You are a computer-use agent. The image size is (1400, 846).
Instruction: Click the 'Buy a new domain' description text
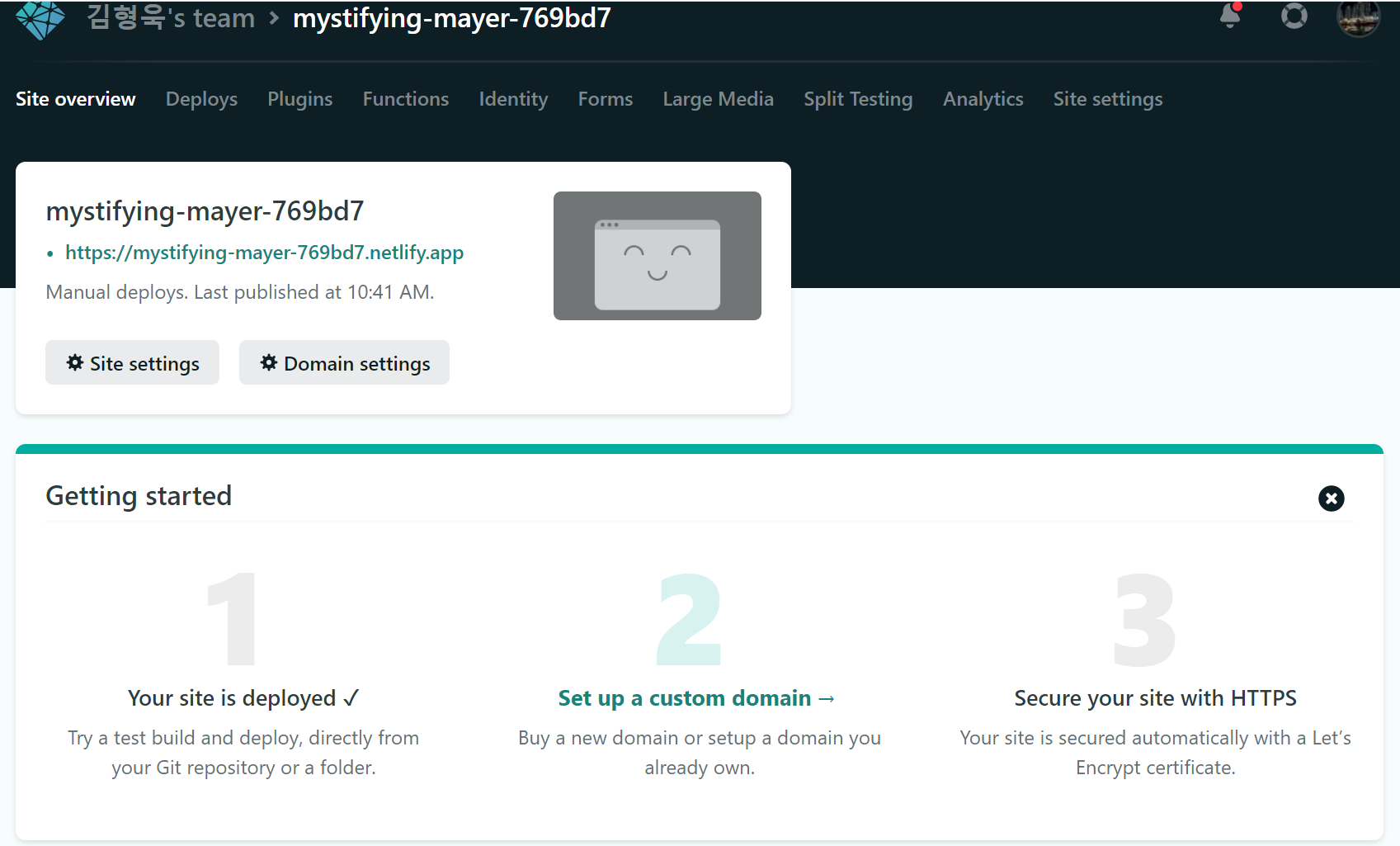pos(700,753)
